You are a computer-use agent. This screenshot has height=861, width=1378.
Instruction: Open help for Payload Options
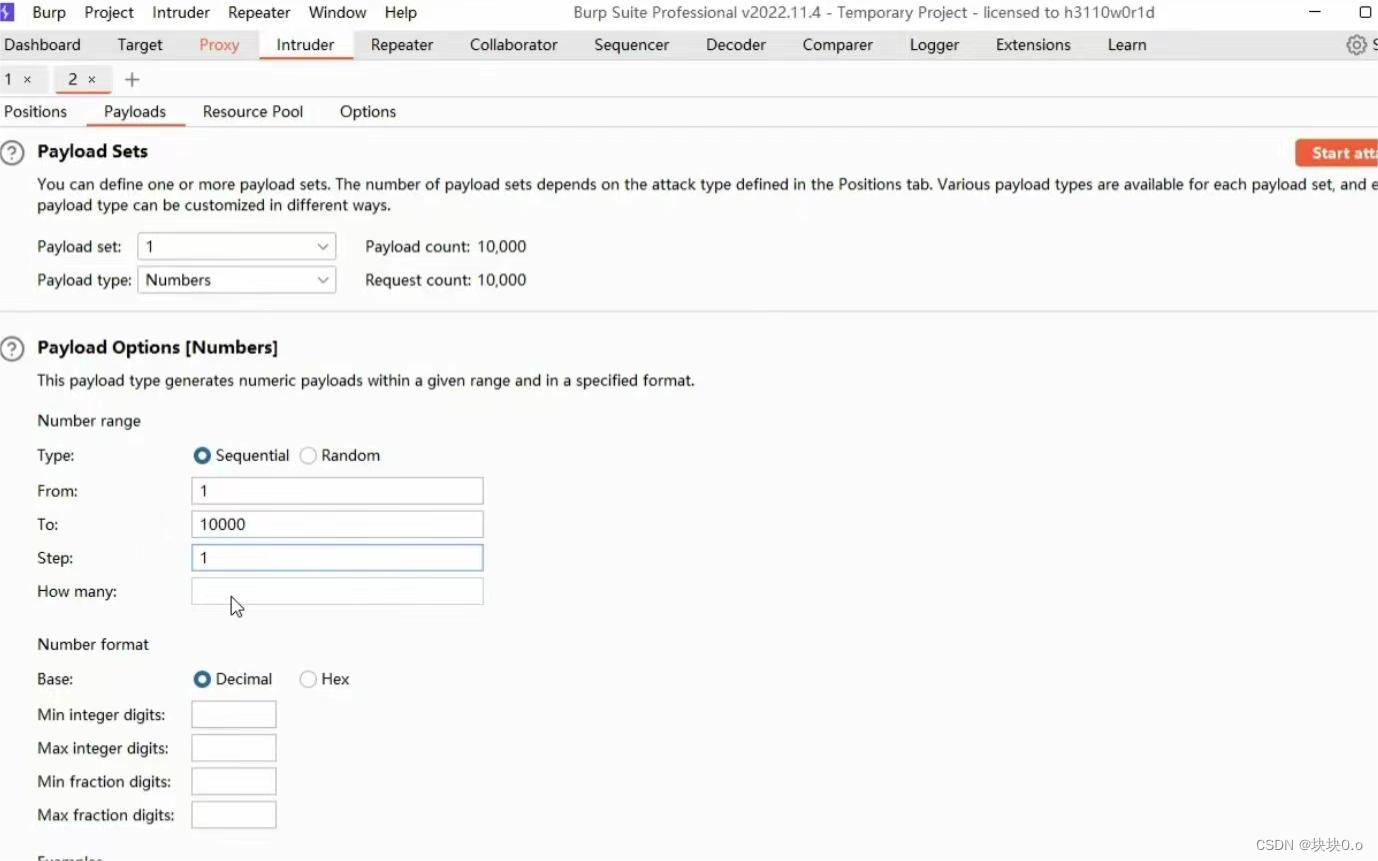(12, 348)
